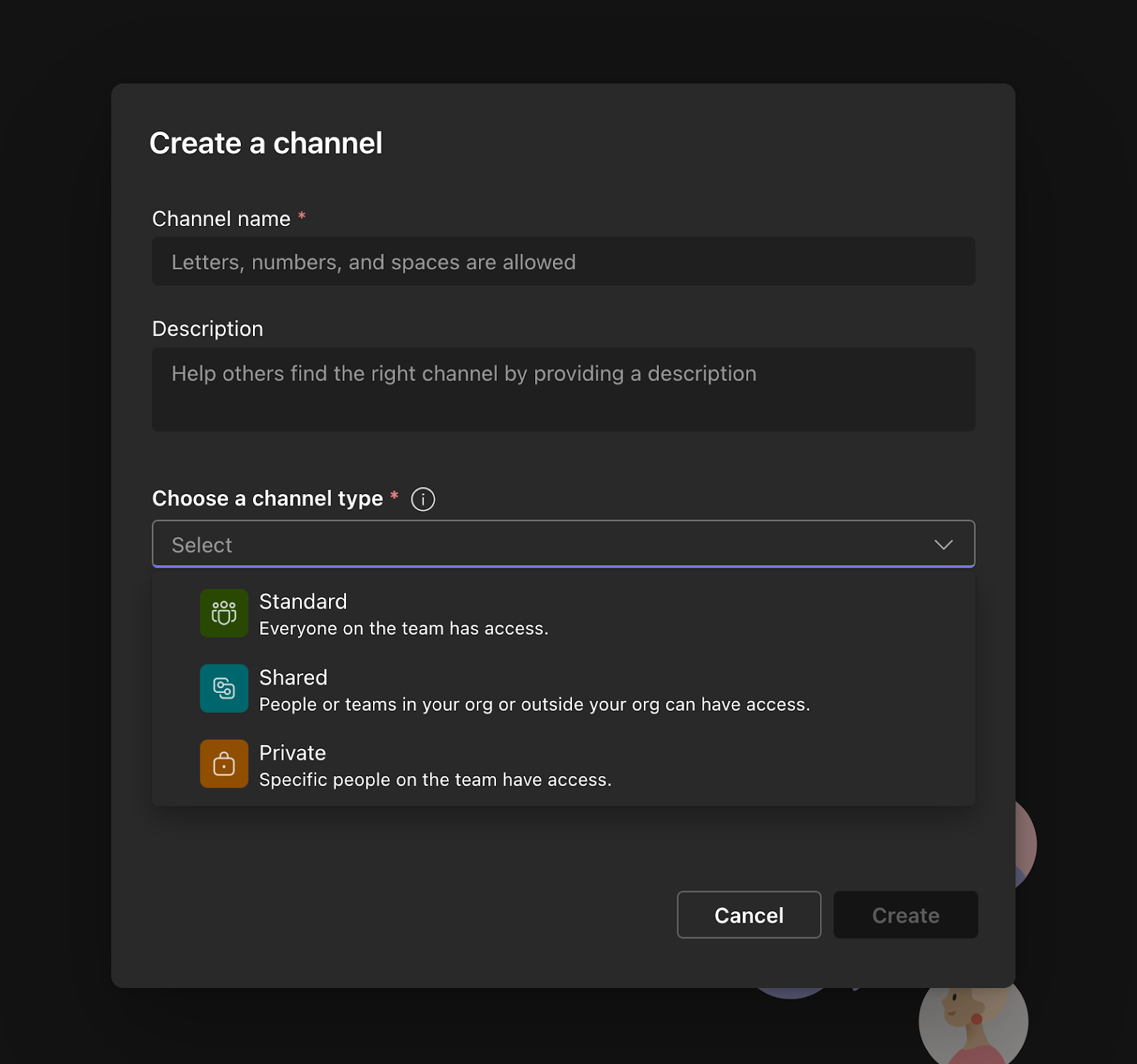Click inside the Description text area
This screenshot has width=1137, height=1064.
[563, 389]
